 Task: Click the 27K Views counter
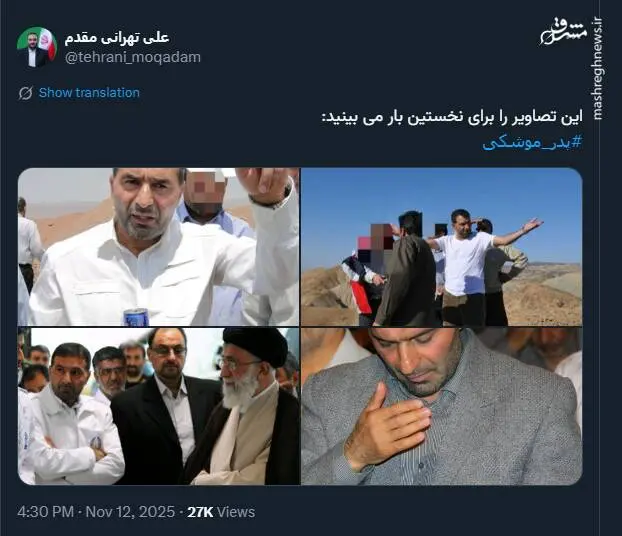pyautogui.click(x=221, y=512)
